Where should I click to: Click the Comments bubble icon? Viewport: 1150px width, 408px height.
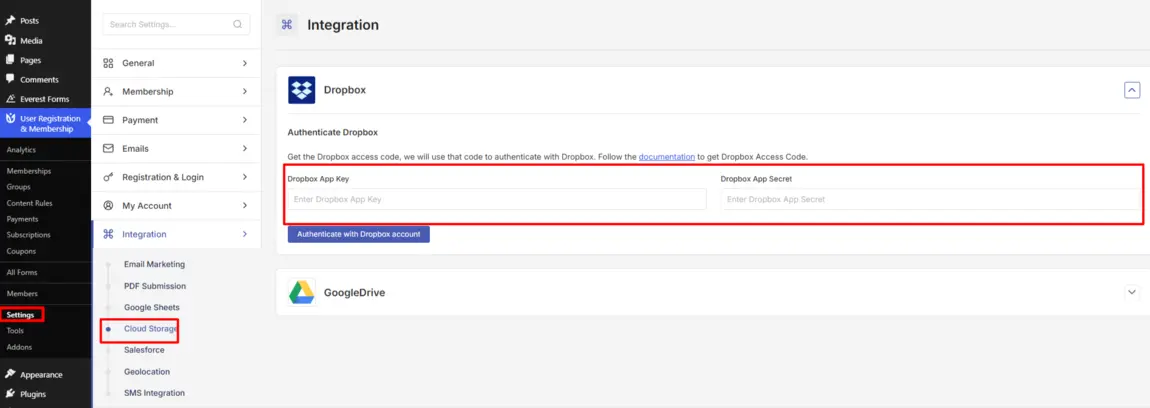click(10, 79)
